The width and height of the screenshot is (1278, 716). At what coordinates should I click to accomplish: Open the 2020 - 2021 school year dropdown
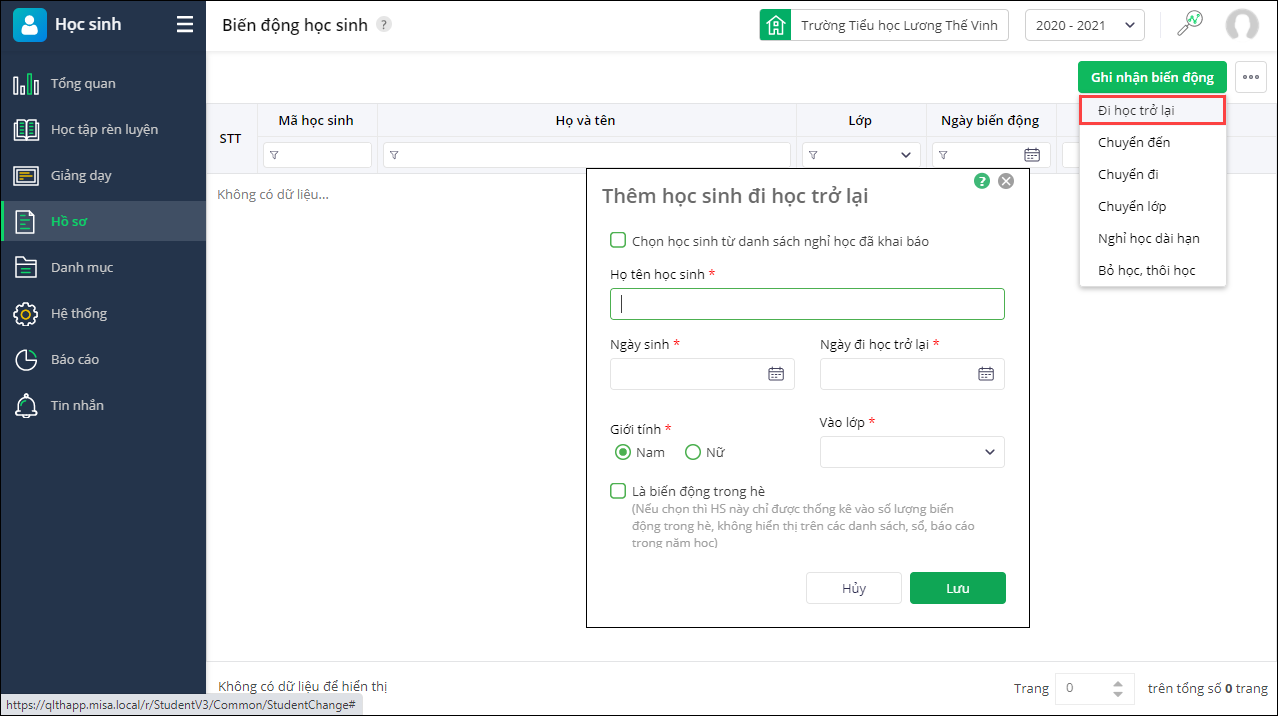click(1084, 25)
